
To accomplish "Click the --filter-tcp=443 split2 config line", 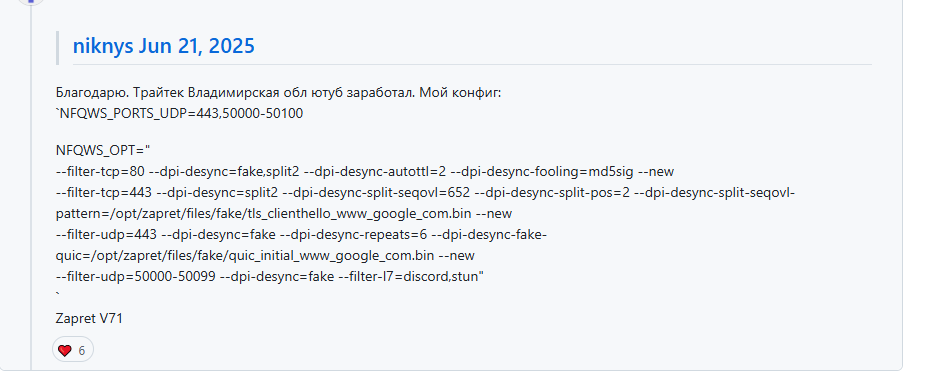I will 425,193.
